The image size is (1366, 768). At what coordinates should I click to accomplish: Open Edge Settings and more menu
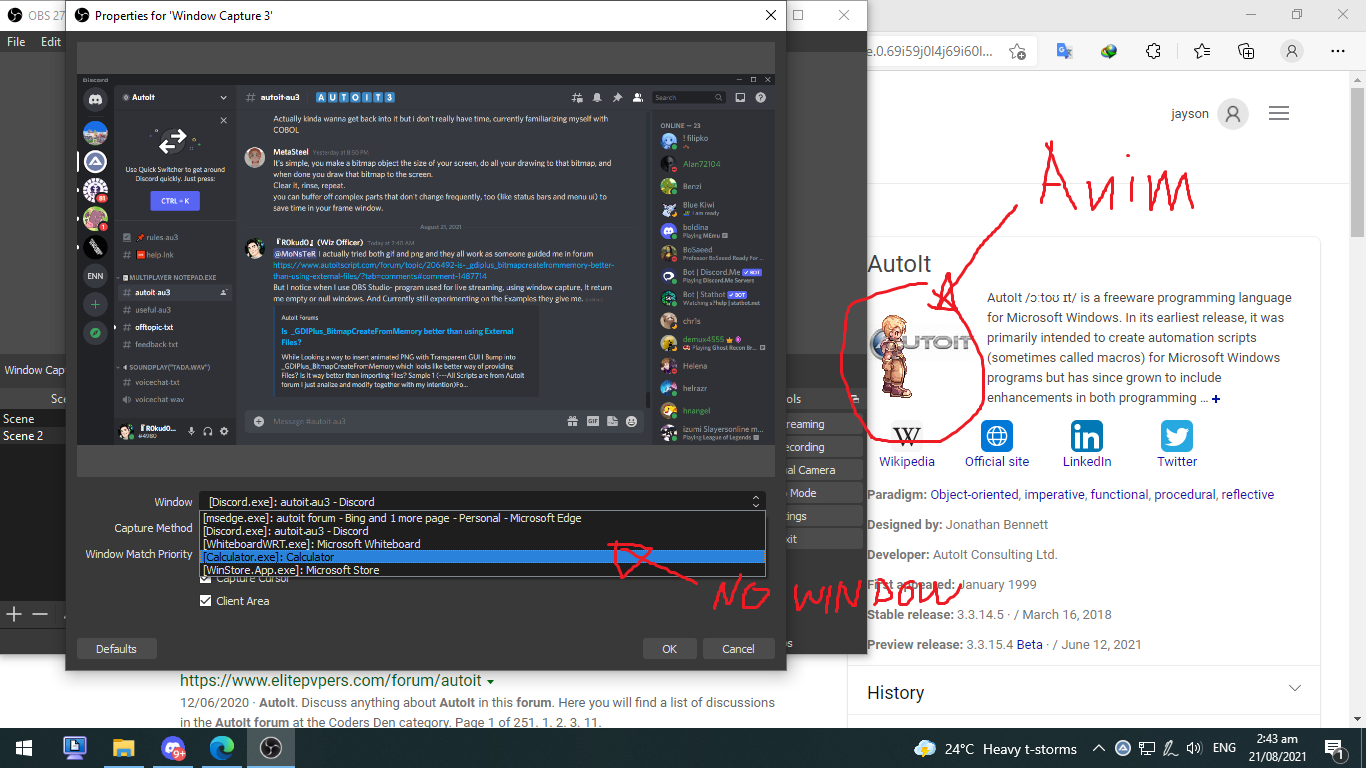click(1338, 51)
